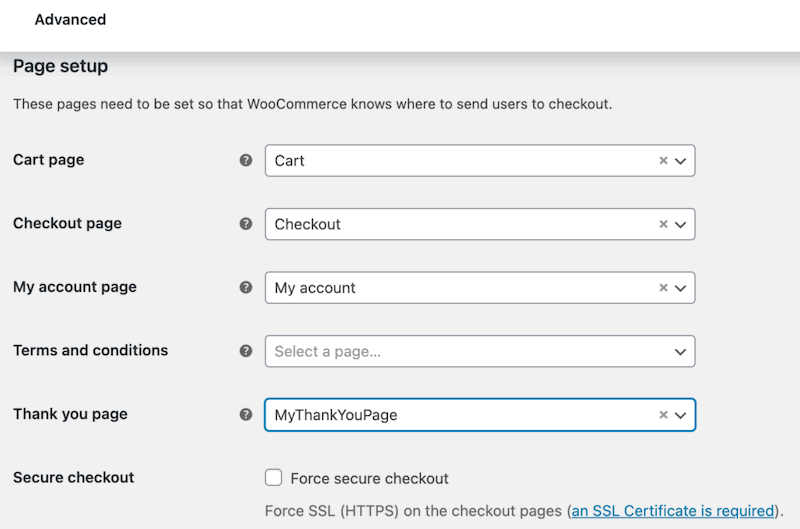Select the My account combo box field
The height and width of the screenshot is (529, 800).
tap(480, 288)
